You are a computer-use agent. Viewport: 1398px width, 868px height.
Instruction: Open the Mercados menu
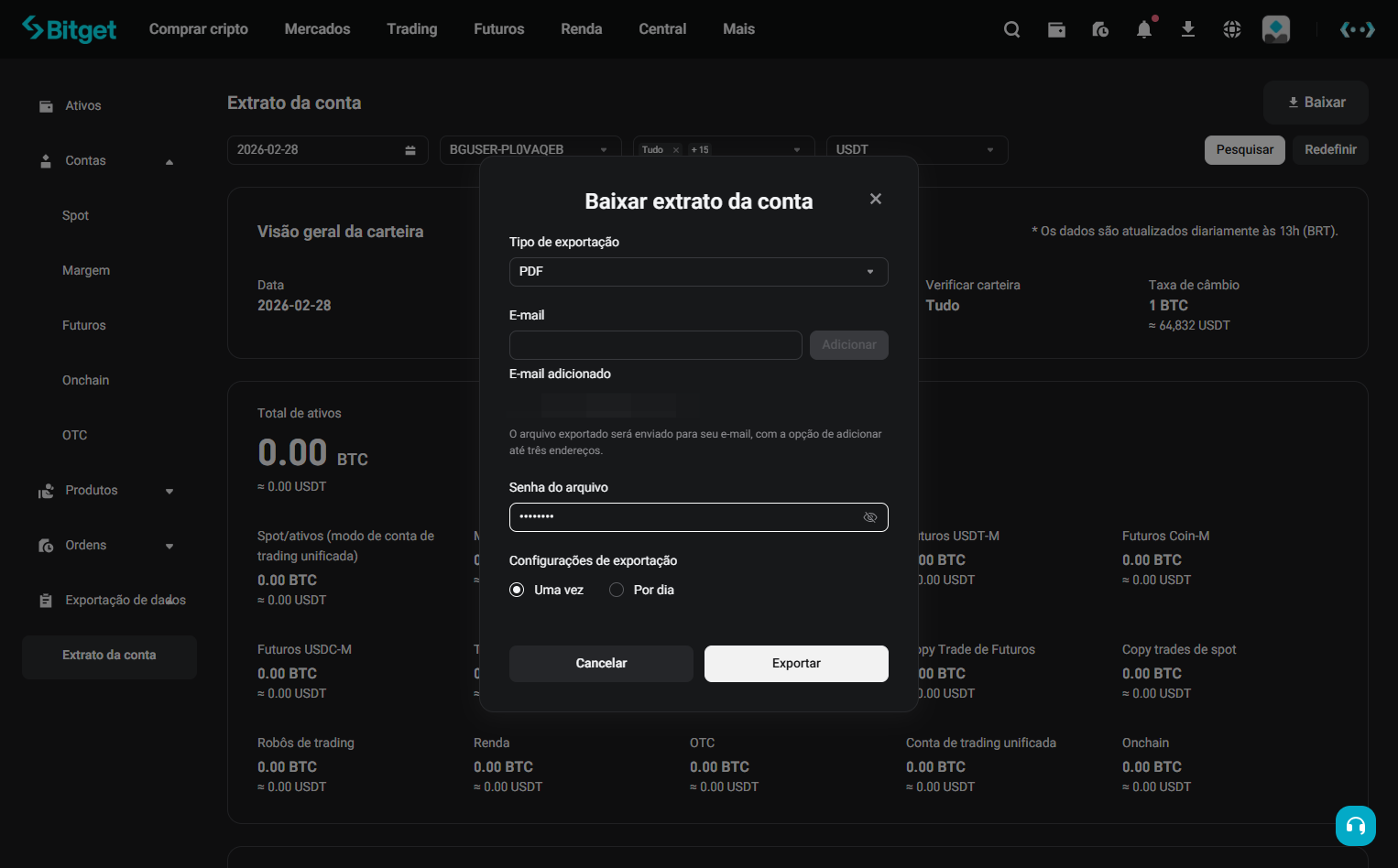tap(317, 29)
